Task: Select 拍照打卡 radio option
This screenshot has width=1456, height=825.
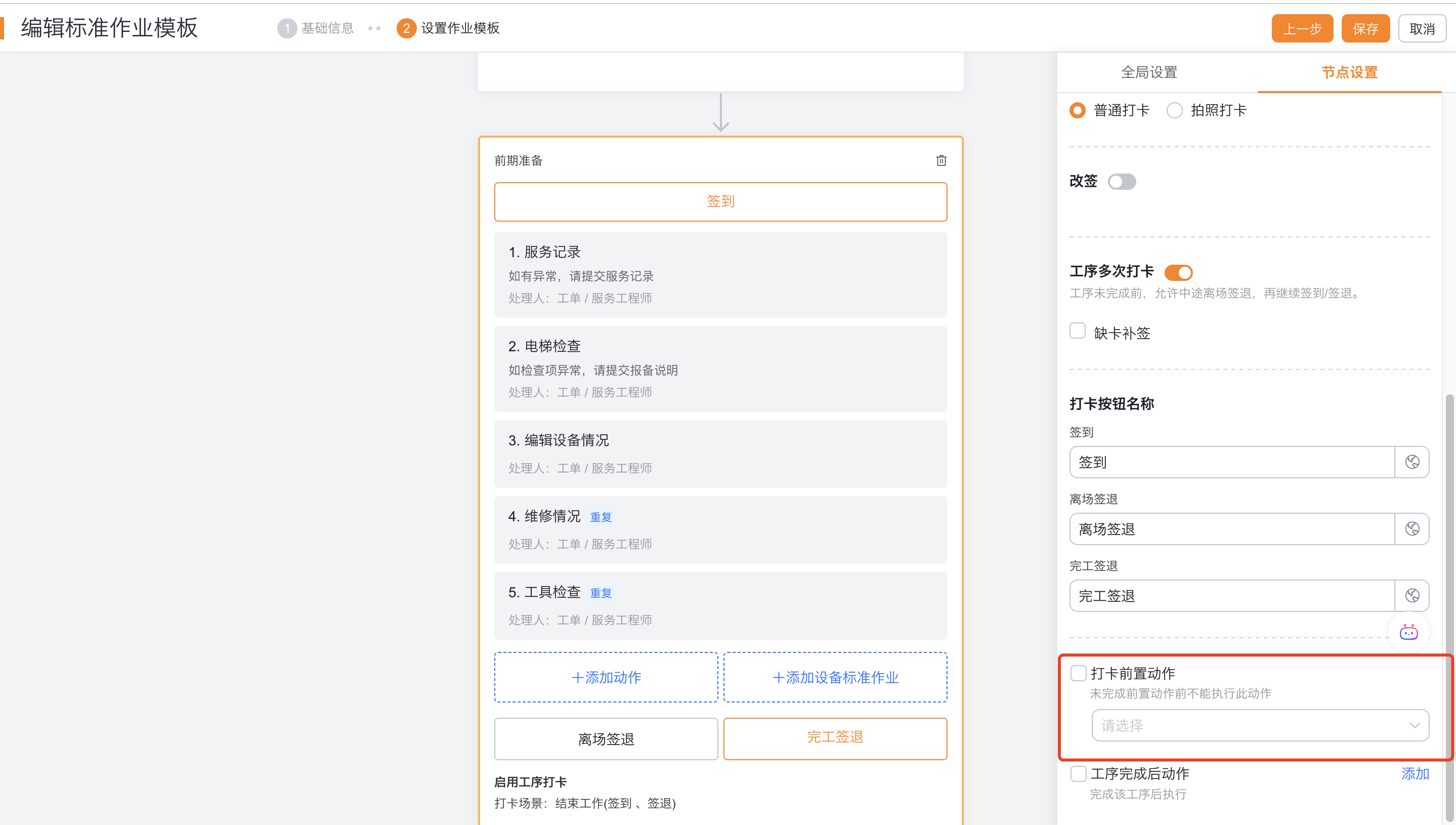Action: 1175,110
